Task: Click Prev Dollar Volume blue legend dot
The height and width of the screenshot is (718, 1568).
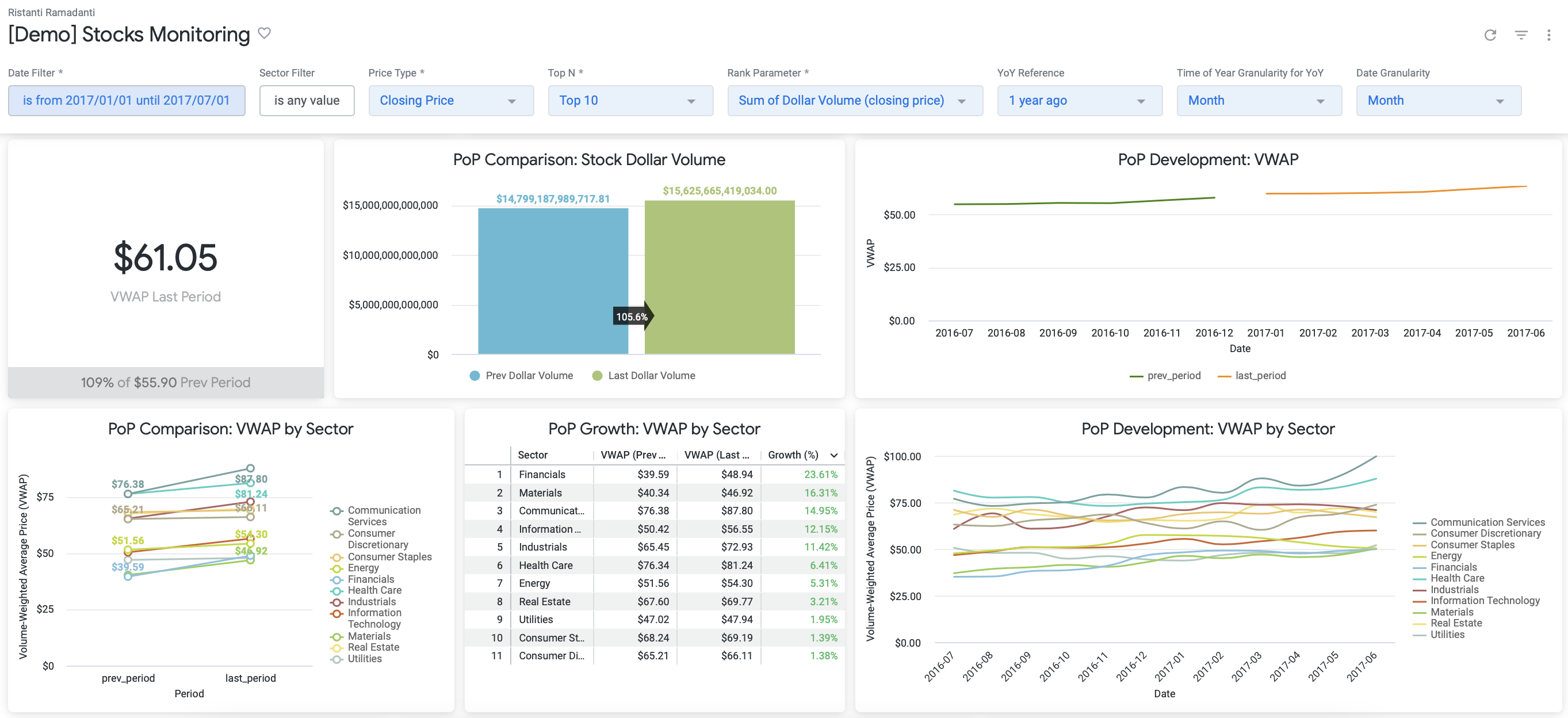Action: [x=475, y=376]
